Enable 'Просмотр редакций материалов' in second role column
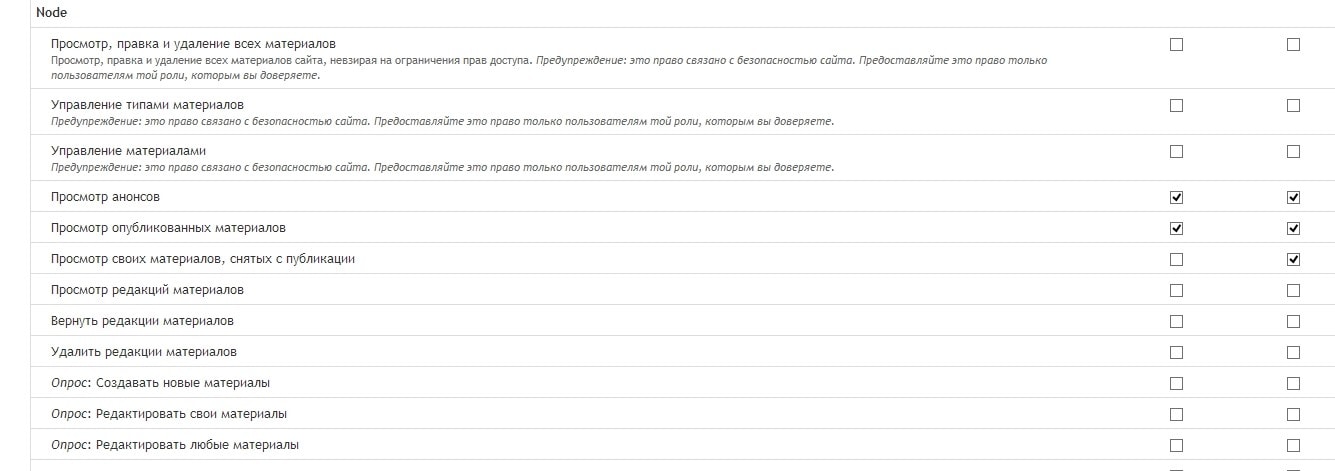 [1293, 290]
